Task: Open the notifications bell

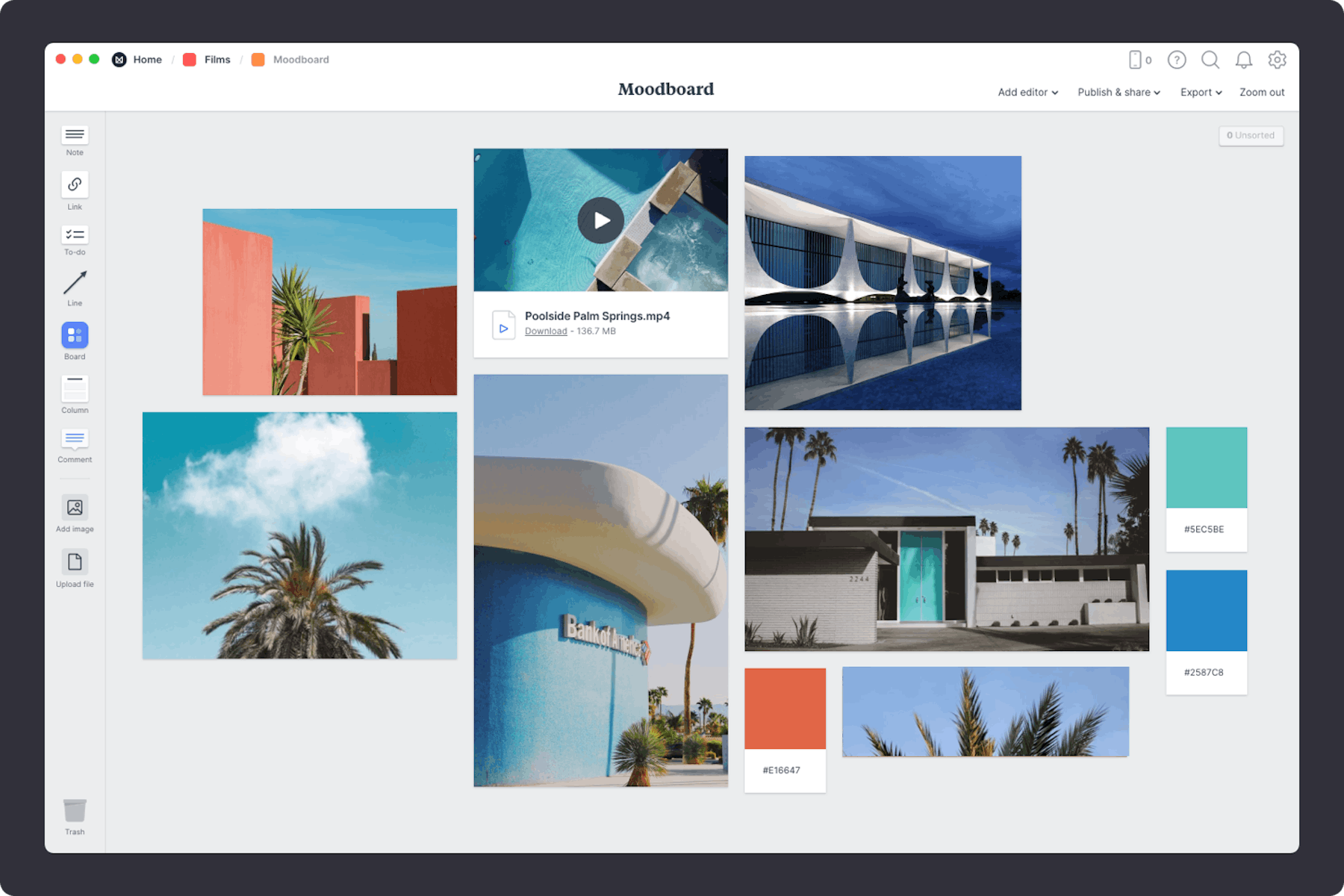Action: coord(1244,60)
